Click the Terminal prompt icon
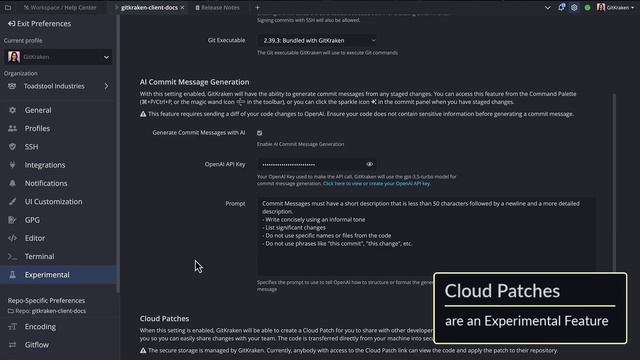 click(13, 256)
